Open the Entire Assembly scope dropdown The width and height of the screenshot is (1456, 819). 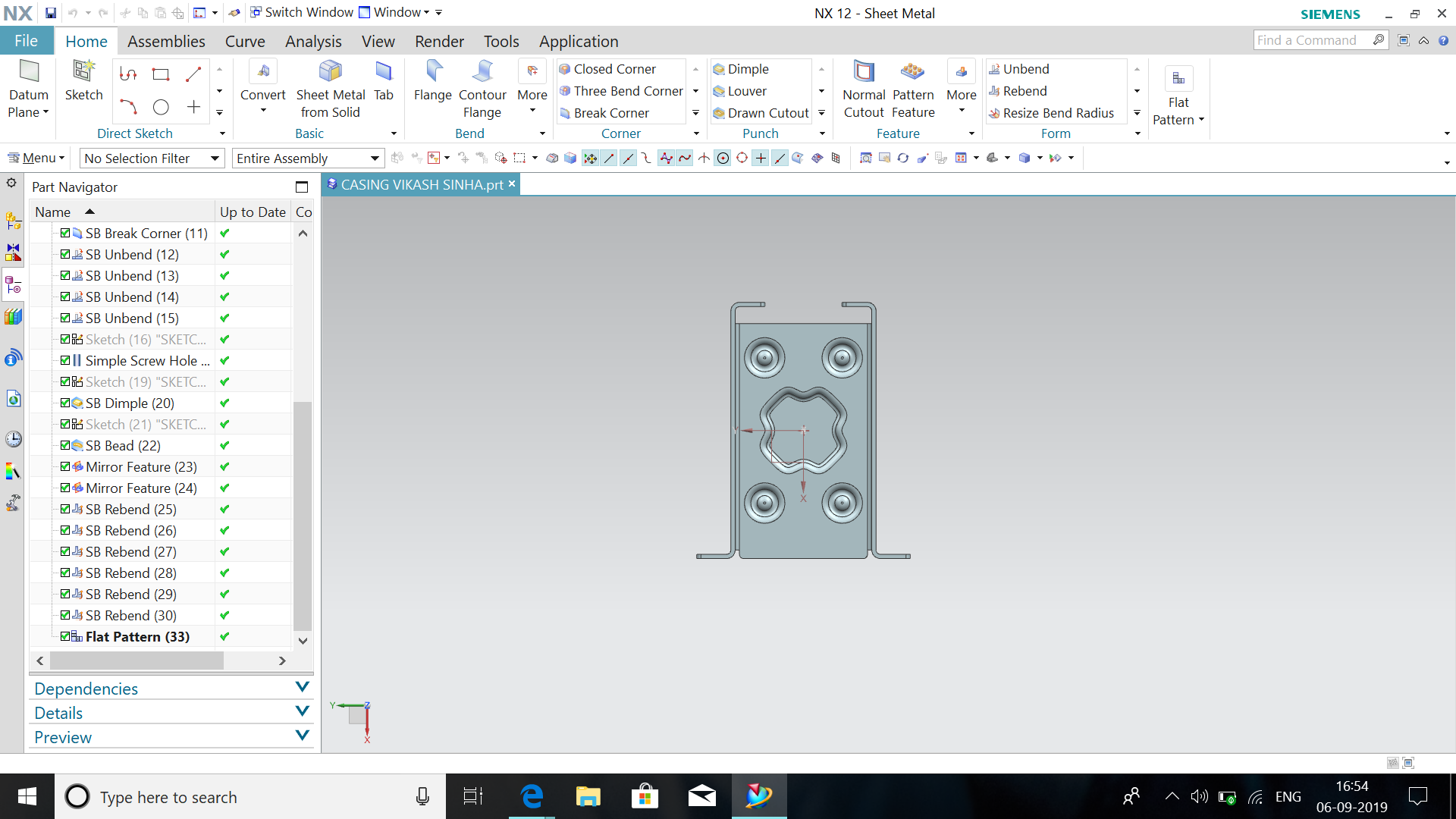(372, 158)
